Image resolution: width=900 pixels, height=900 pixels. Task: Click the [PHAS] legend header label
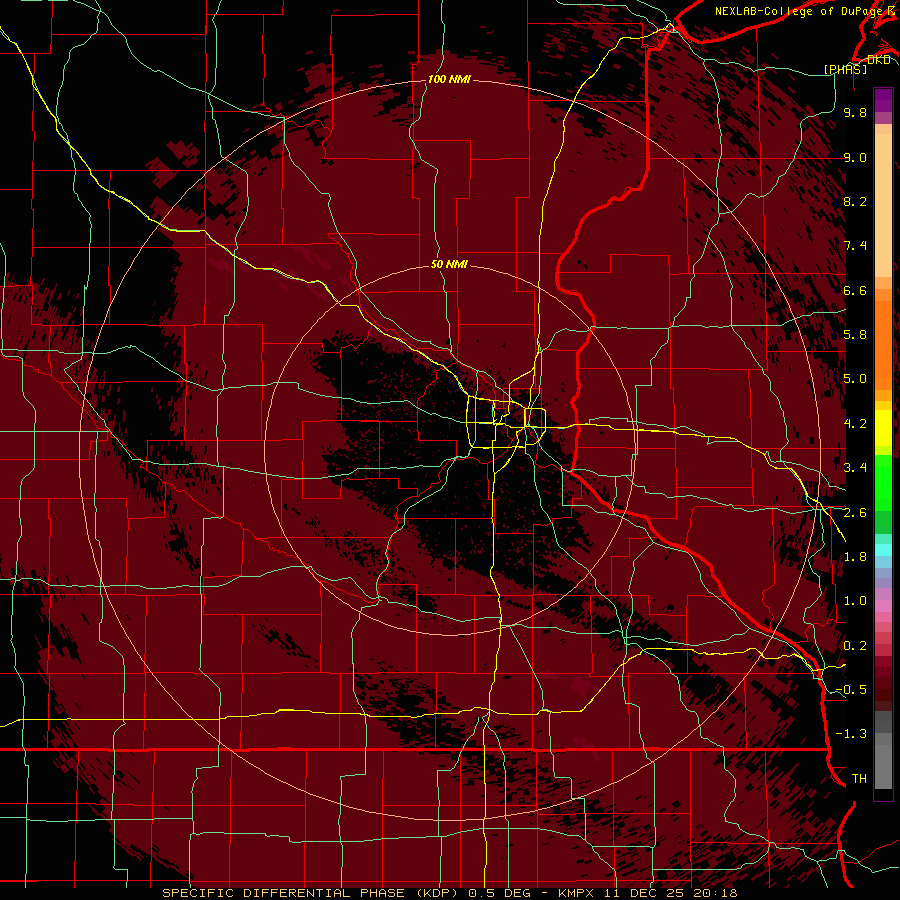(x=846, y=69)
